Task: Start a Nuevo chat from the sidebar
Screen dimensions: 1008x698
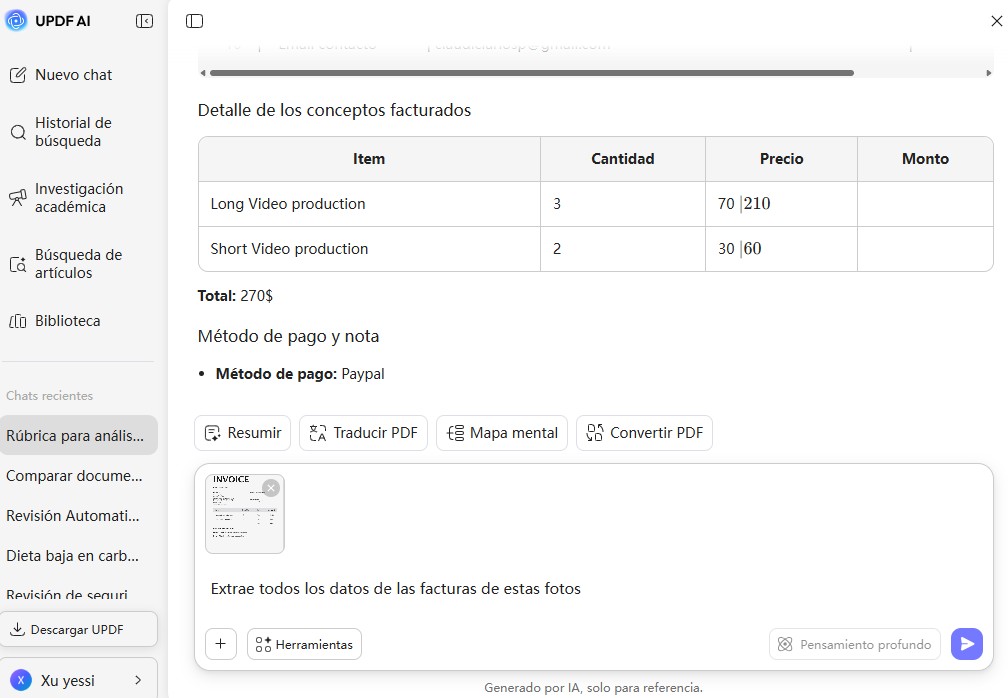Action: (73, 74)
